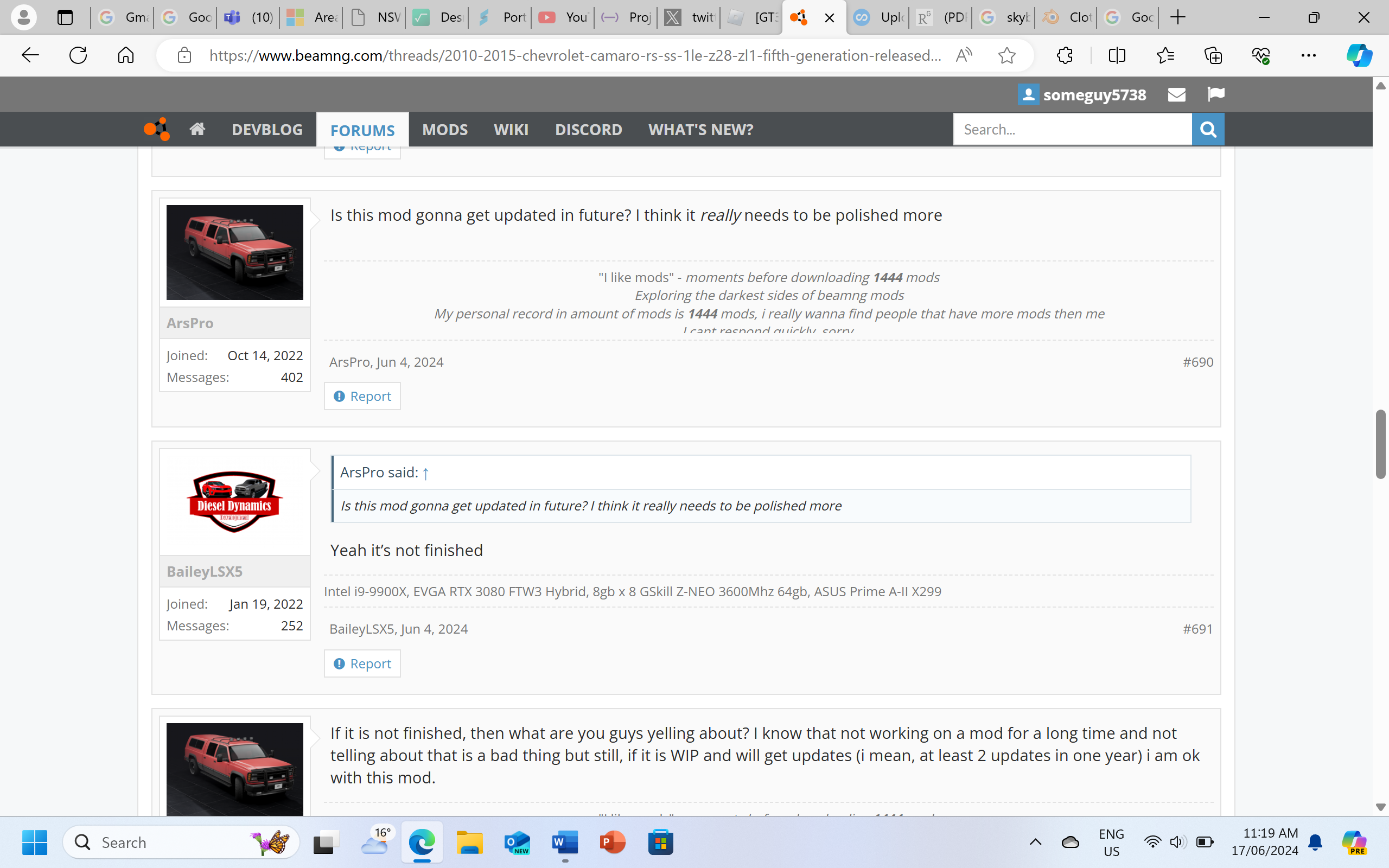
Task: Report BaileyLSX5's post #691
Action: click(x=362, y=663)
